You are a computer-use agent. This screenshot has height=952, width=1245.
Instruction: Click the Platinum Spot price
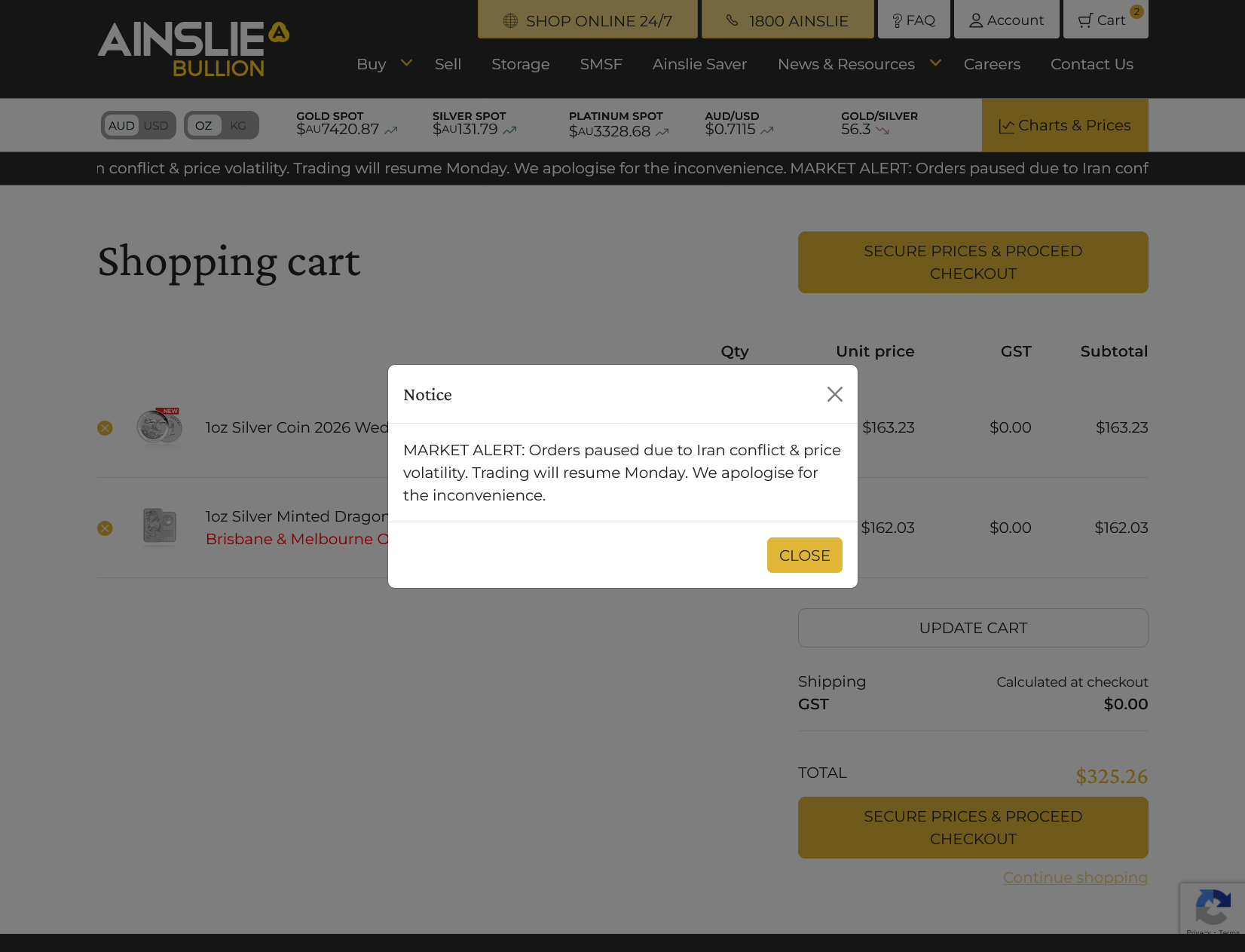610,131
